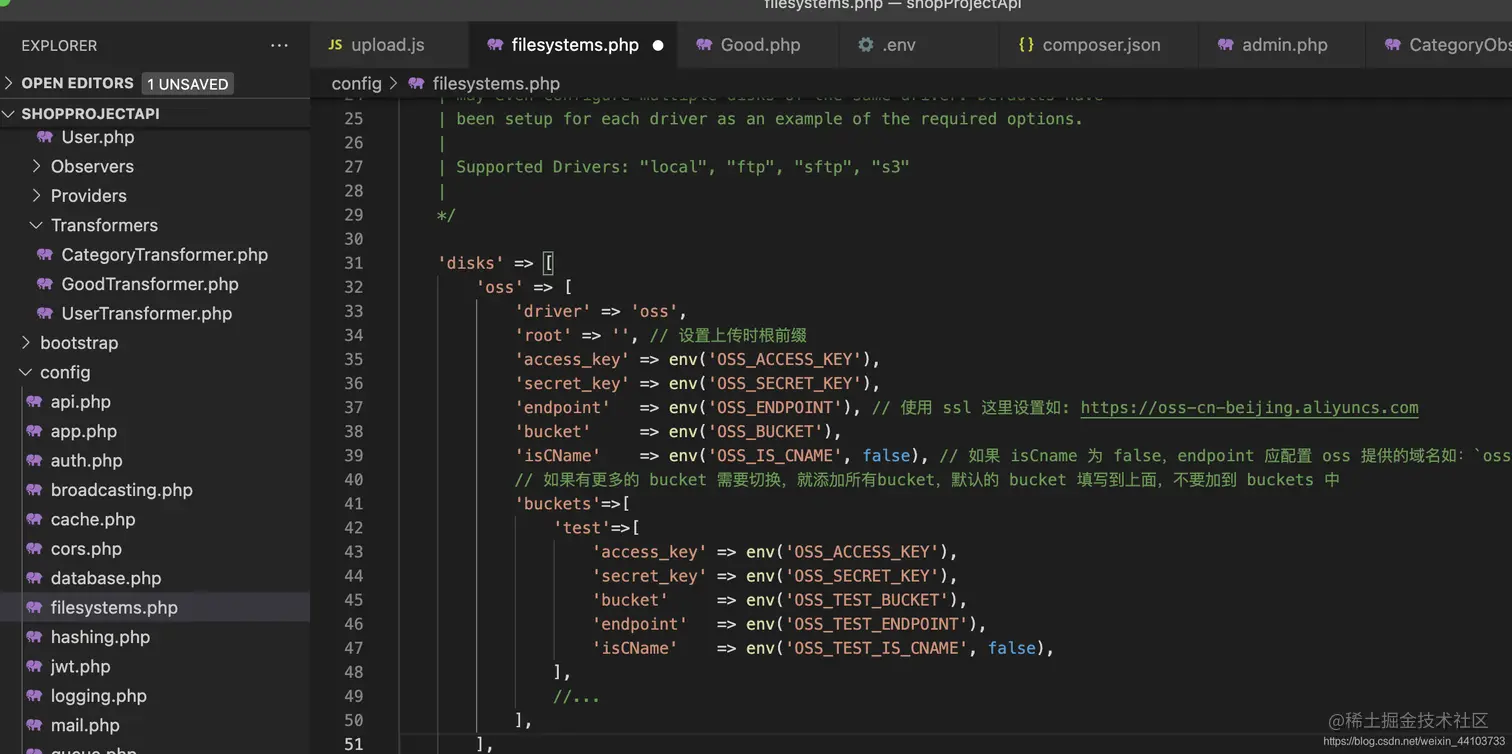Switch to the .env tab
Screen dimensions: 1512x754
click(918, 45)
